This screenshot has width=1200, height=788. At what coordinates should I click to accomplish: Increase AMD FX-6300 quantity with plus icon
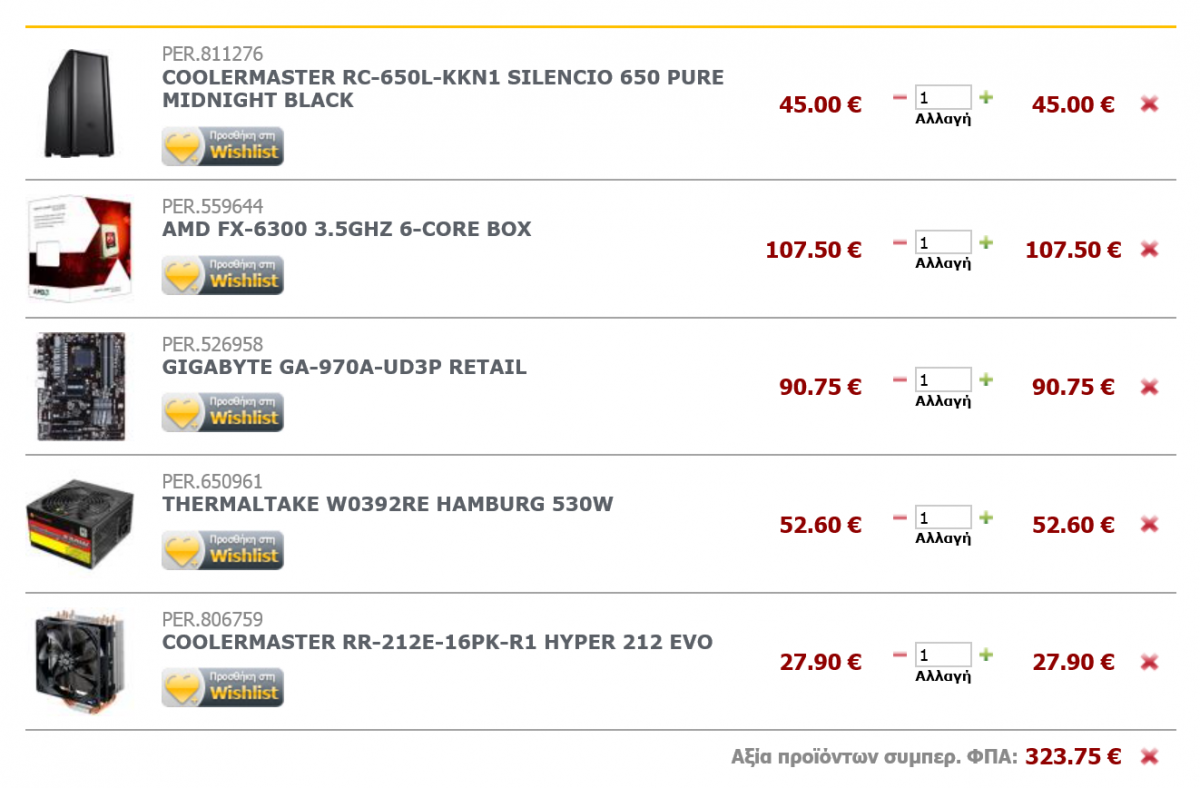pos(986,242)
